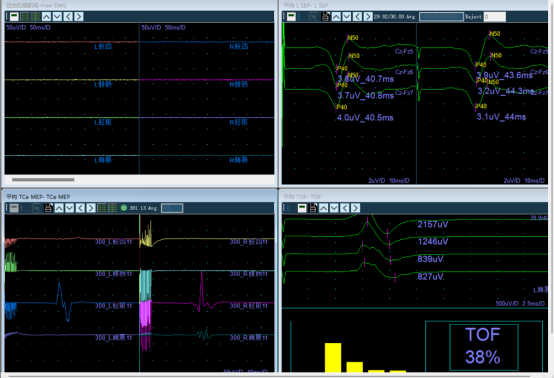Click the first green grid layout icon in Free EMG

[25, 16]
